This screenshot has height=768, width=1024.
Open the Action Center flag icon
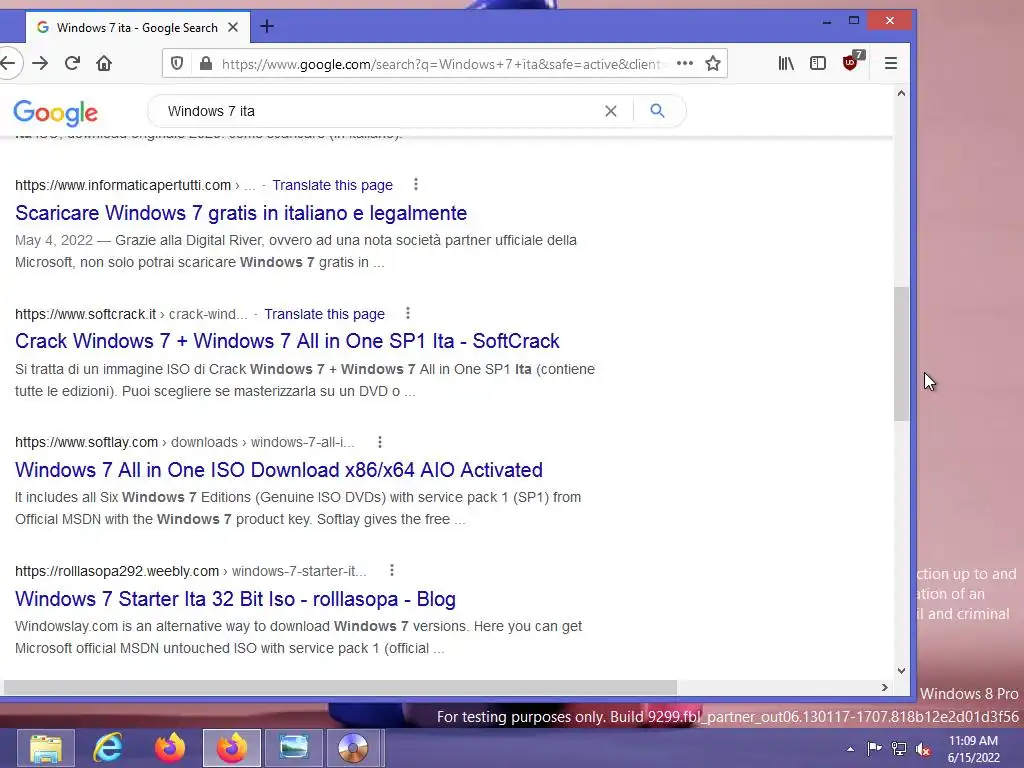coord(874,749)
